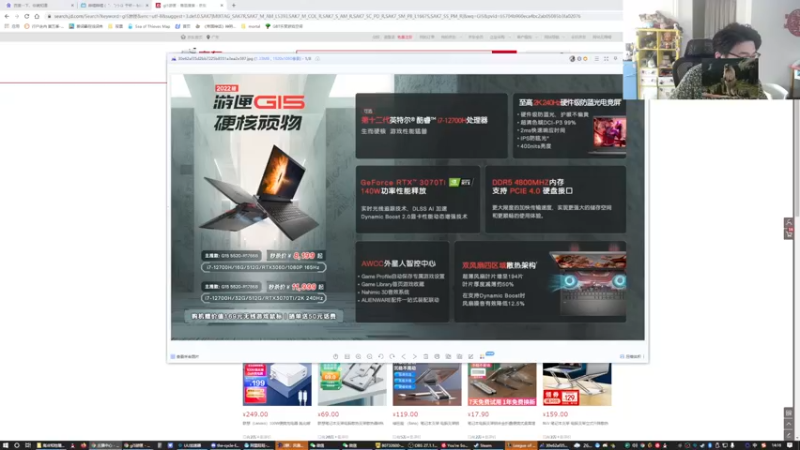The height and width of the screenshot is (450, 800).
Task: Switch to the second browser tab
Action: coord(114,5)
